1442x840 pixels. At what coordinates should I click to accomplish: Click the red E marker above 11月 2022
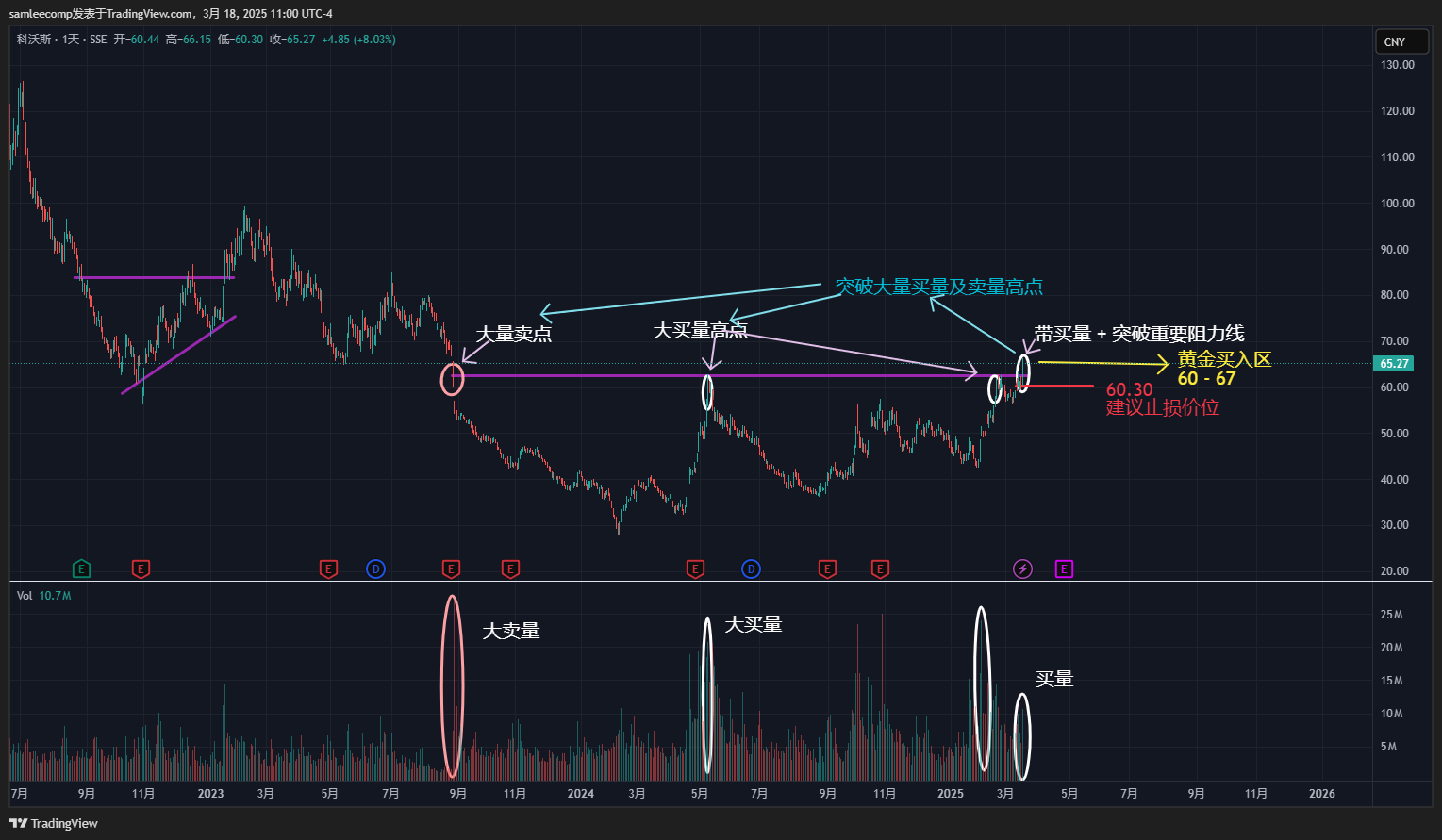tap(141, 568)
